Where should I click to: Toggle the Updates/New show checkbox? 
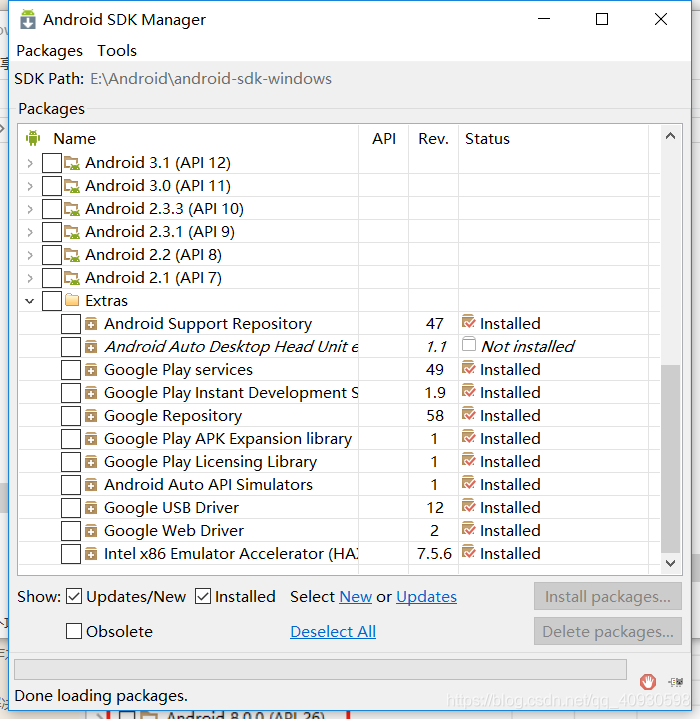tap(74, 597)
